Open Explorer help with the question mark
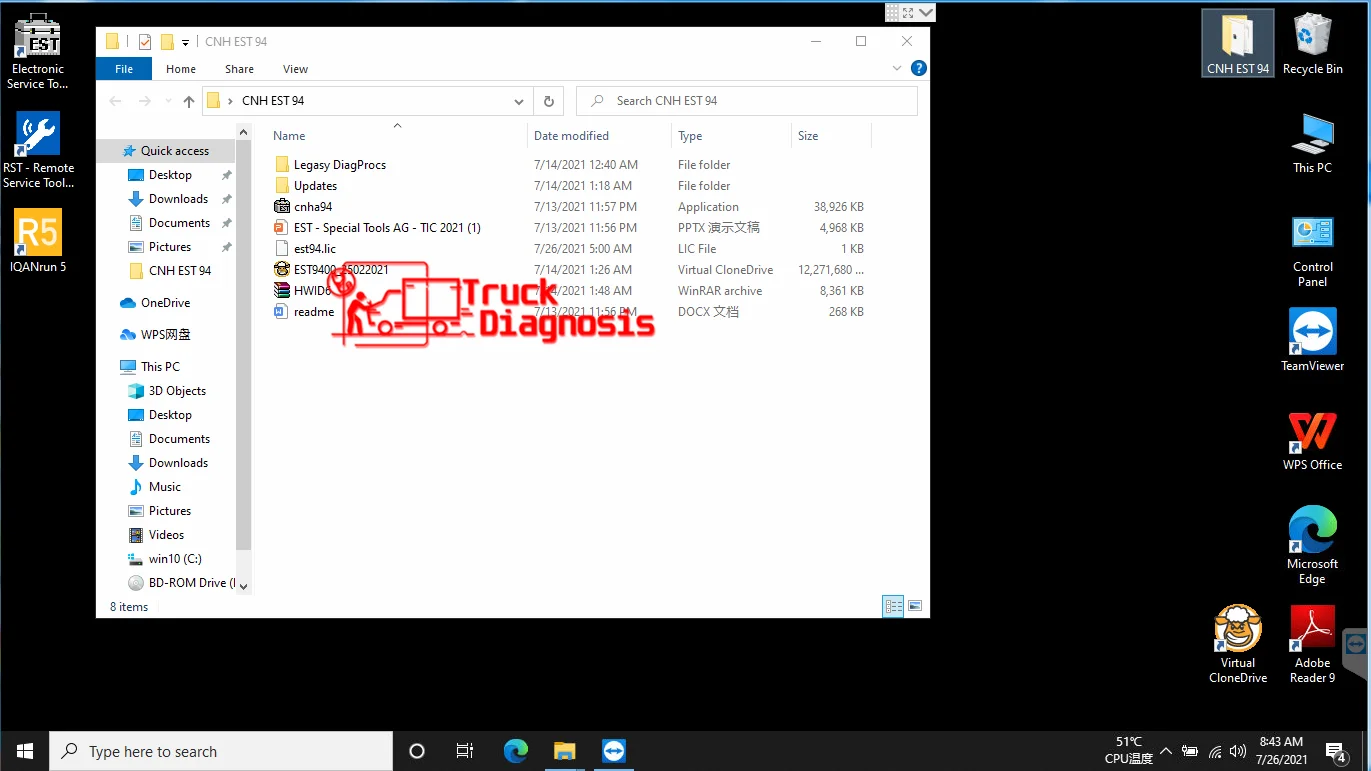Viewport: 1371px width, 771px height. tap(918, 69)
